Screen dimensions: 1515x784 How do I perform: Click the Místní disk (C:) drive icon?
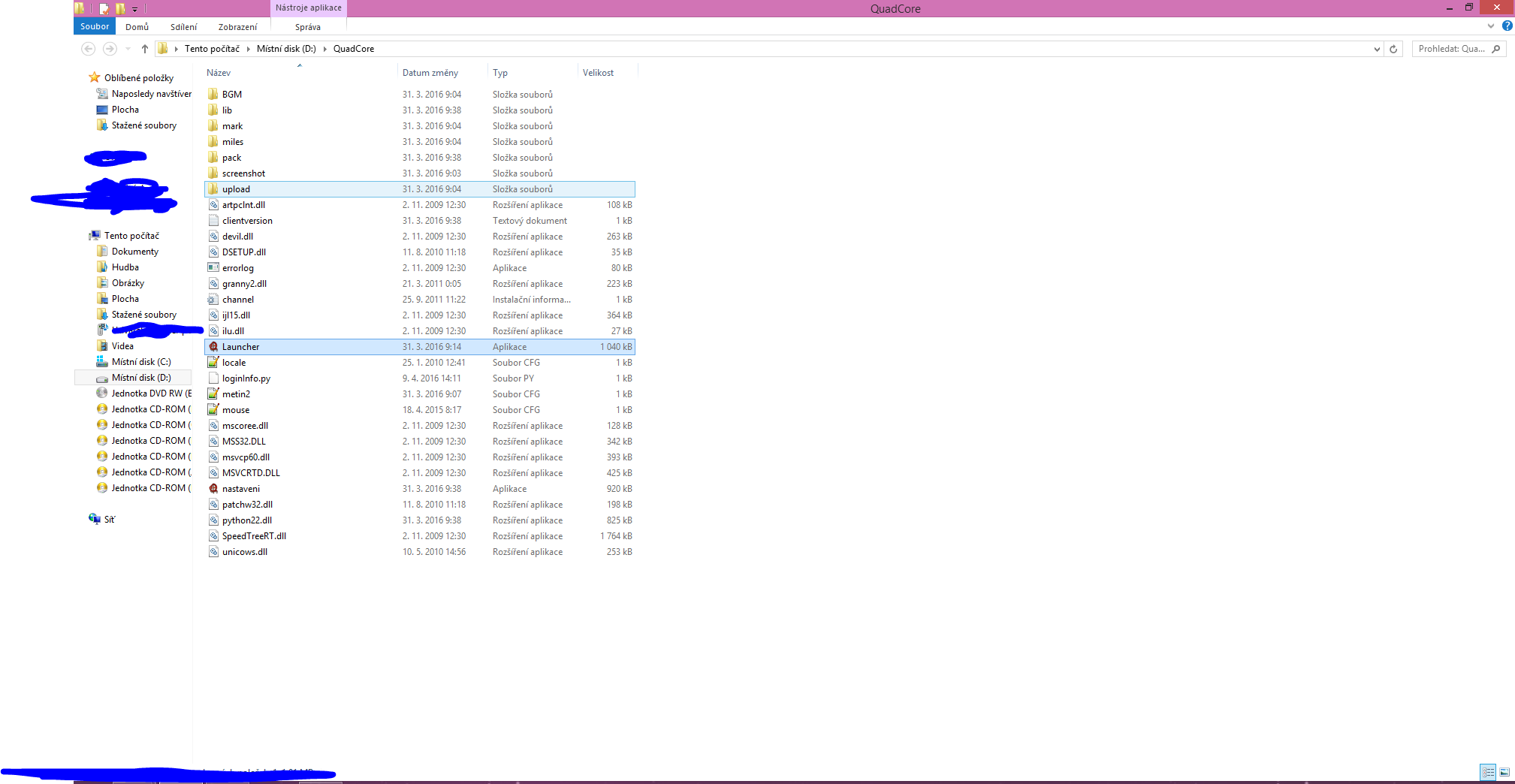coord(102,361)
